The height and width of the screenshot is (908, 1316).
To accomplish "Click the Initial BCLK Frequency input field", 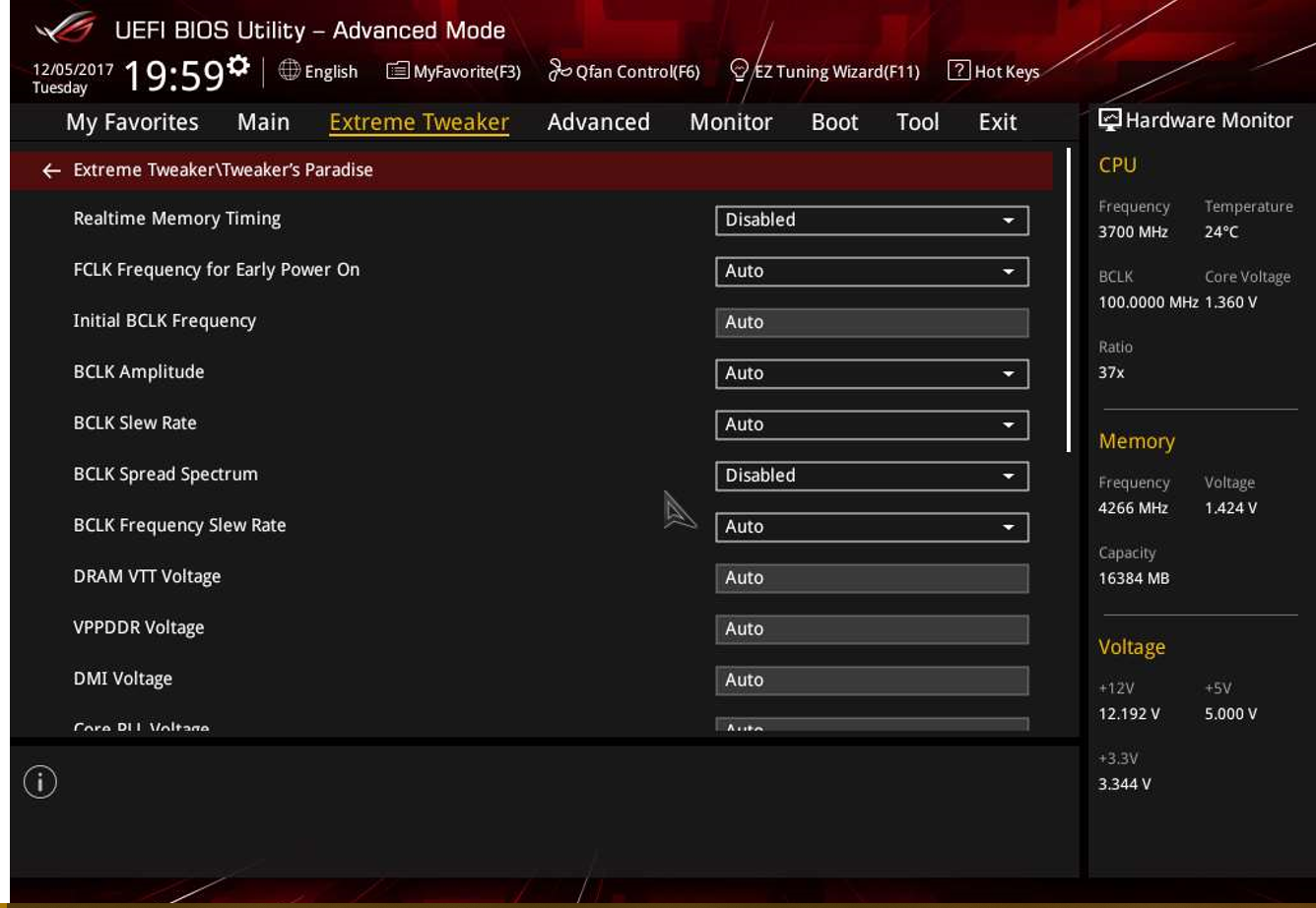I will [x=872, y=322].
